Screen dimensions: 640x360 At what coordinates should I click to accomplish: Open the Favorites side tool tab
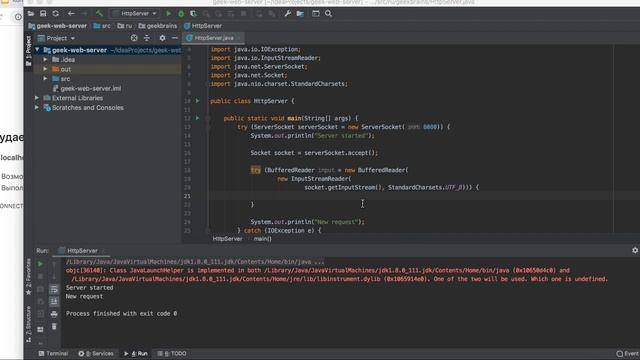coord(28,277)
